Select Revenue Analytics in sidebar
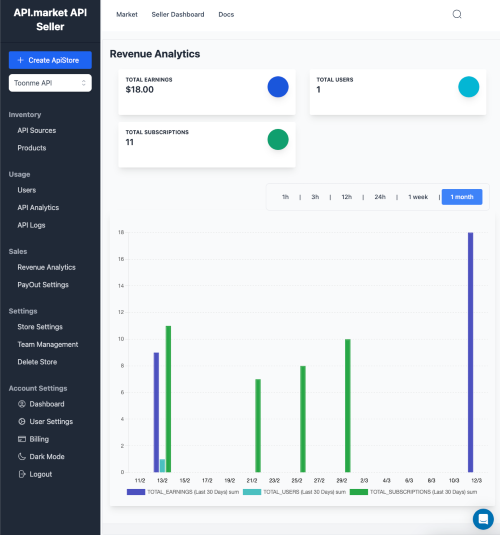 46,267
